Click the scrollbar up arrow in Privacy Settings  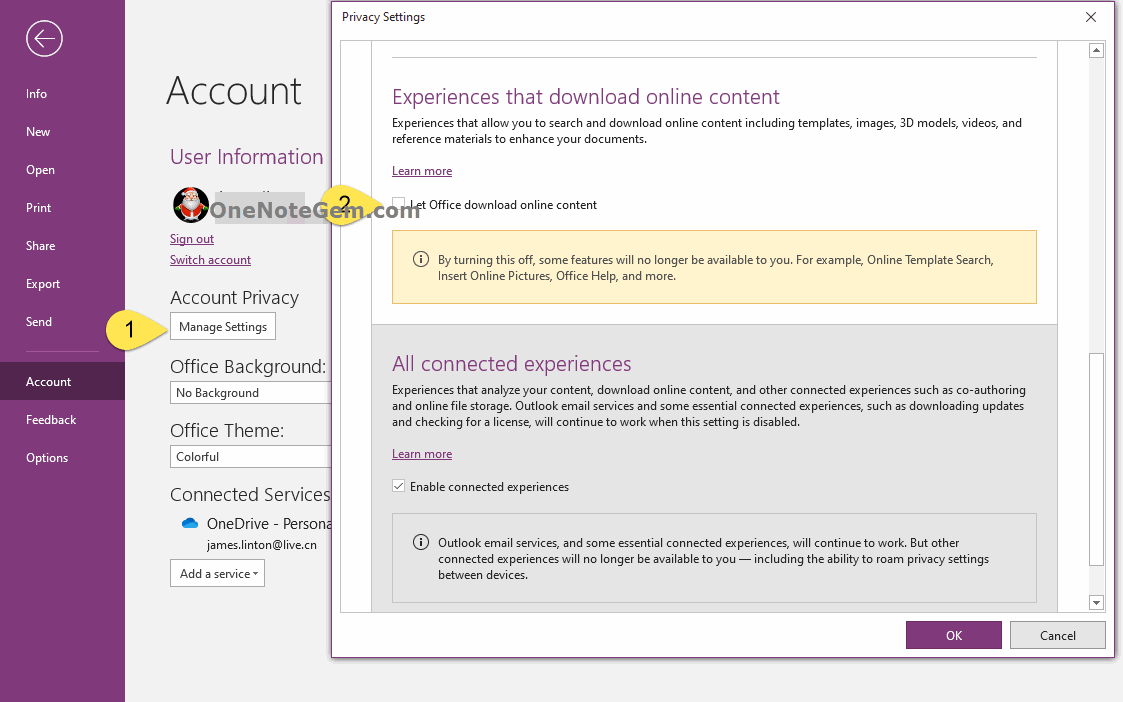click(x=1097, y=50)
